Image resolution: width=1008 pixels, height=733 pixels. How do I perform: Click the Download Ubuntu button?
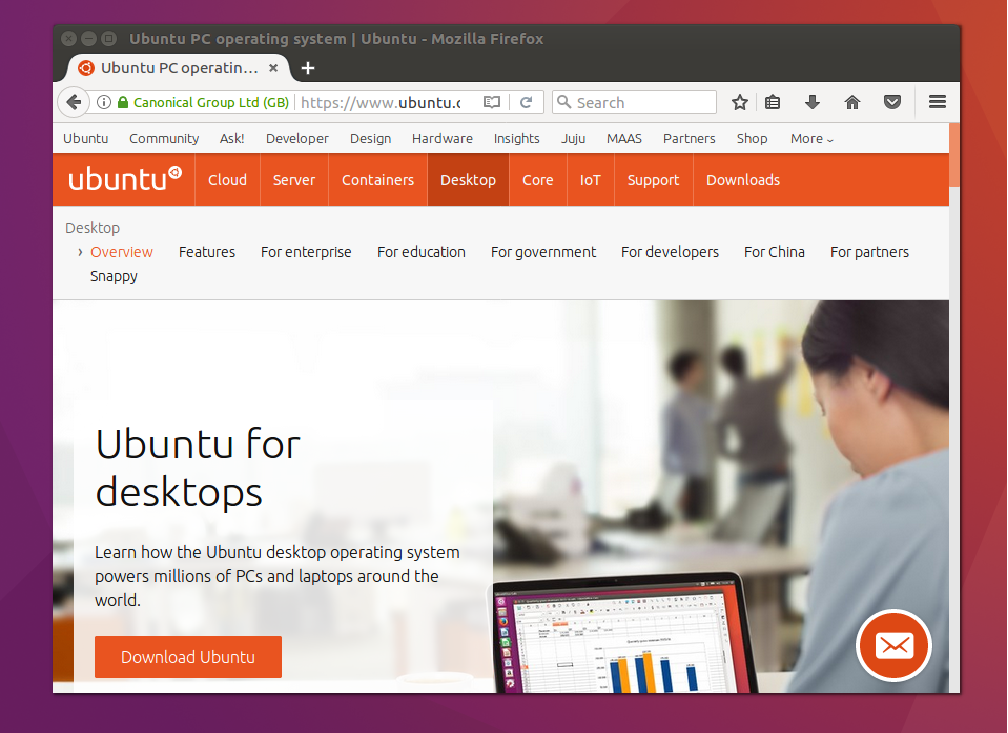click(188, 657)
